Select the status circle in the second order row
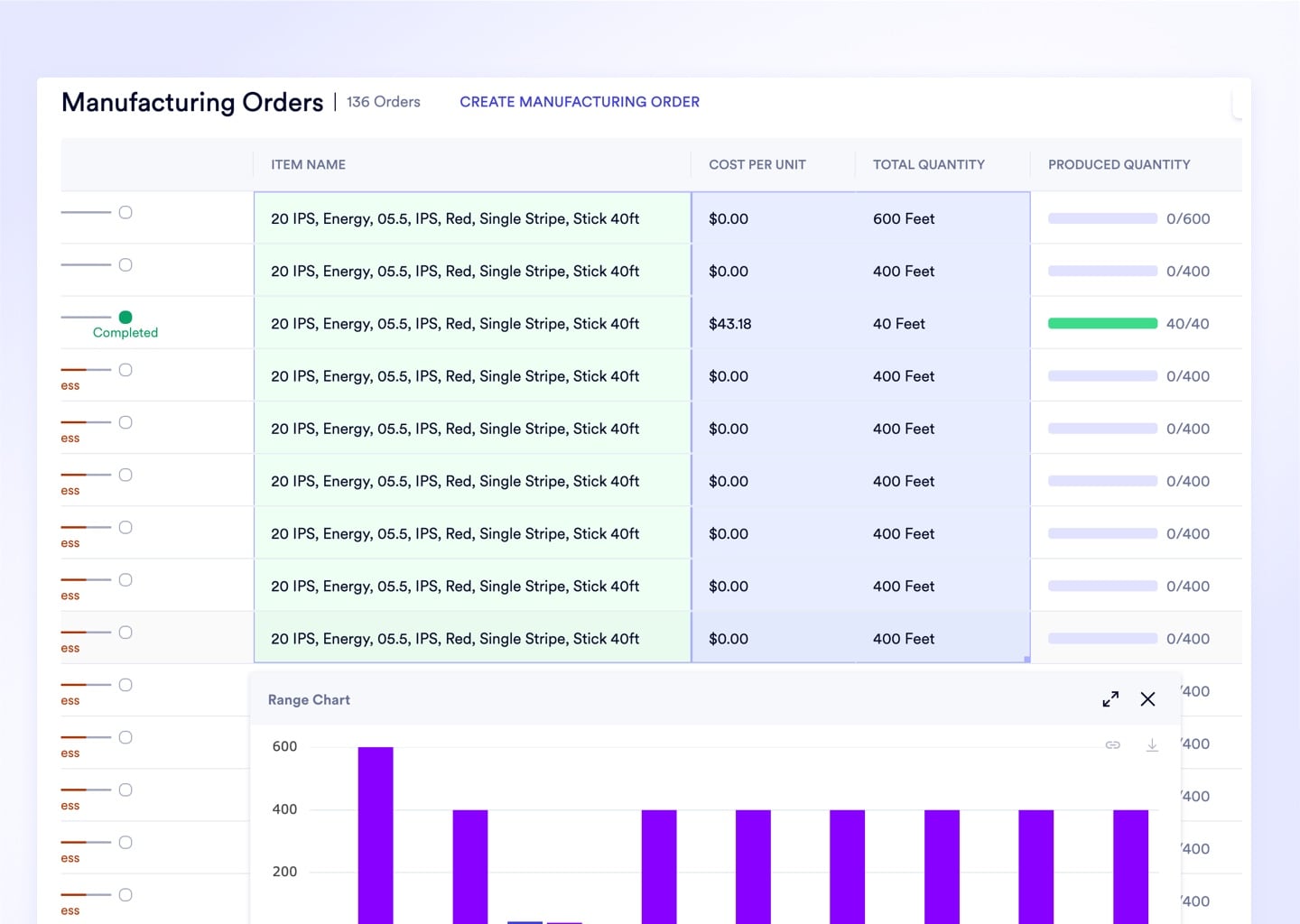 coord(125,264)
